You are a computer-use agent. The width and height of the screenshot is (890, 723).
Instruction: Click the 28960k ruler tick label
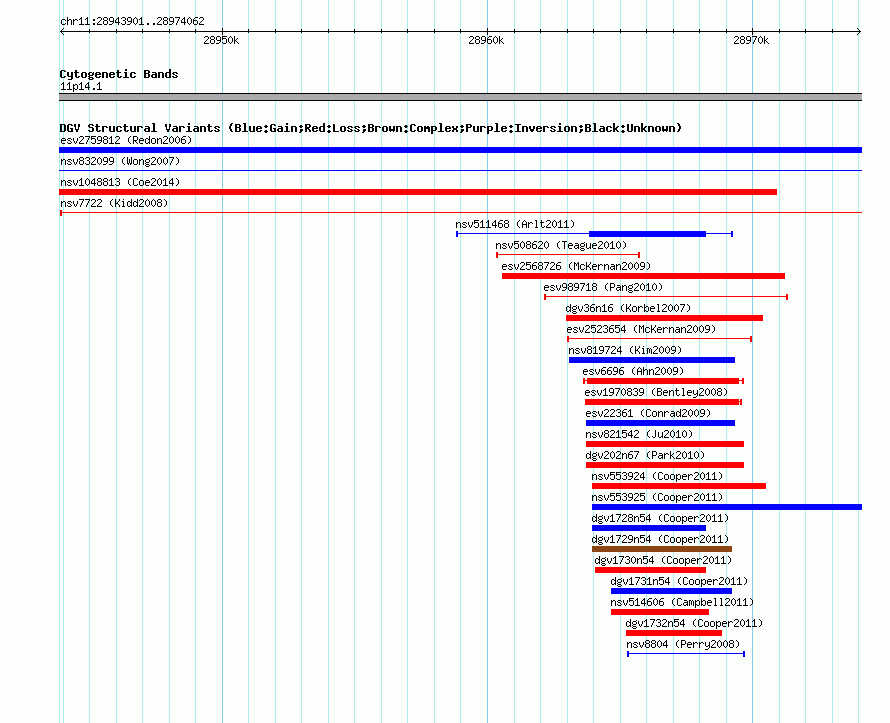[x=486, y=40]
